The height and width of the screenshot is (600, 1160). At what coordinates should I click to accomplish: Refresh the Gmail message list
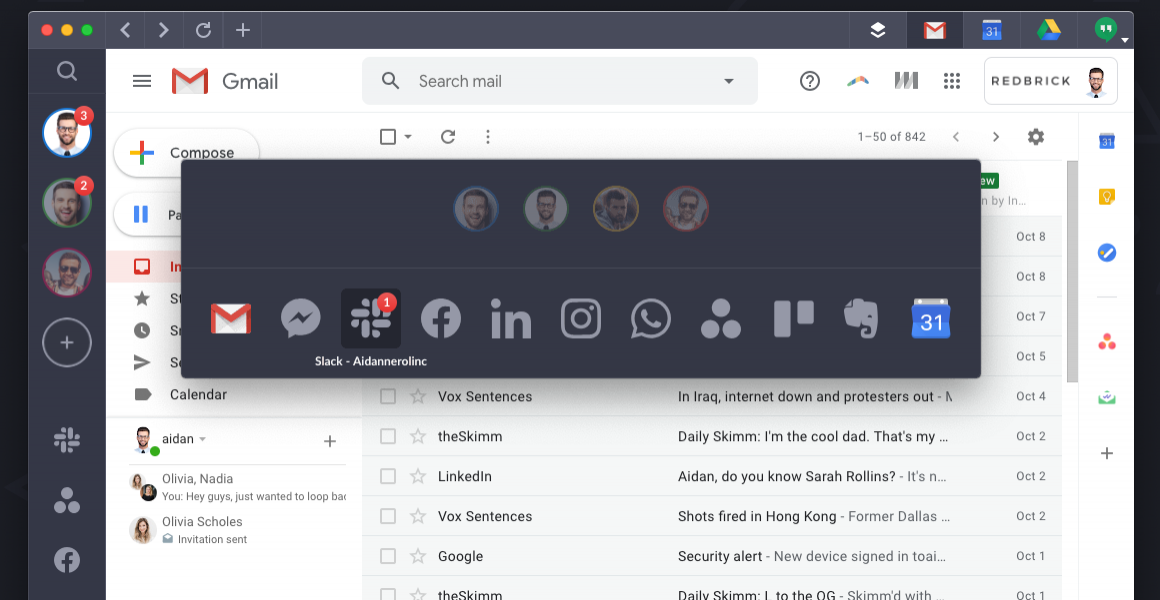pyautogui.click(x=448, y=136)
